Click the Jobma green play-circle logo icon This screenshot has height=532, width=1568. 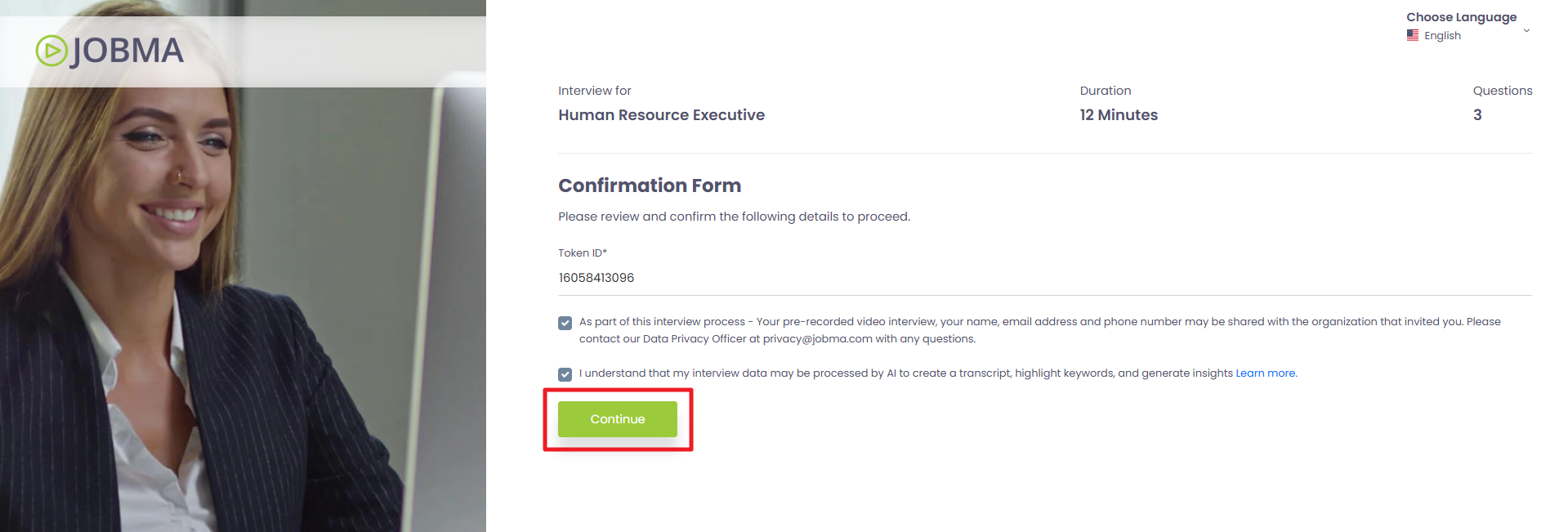pyautogui.click(x=51, y=51)
